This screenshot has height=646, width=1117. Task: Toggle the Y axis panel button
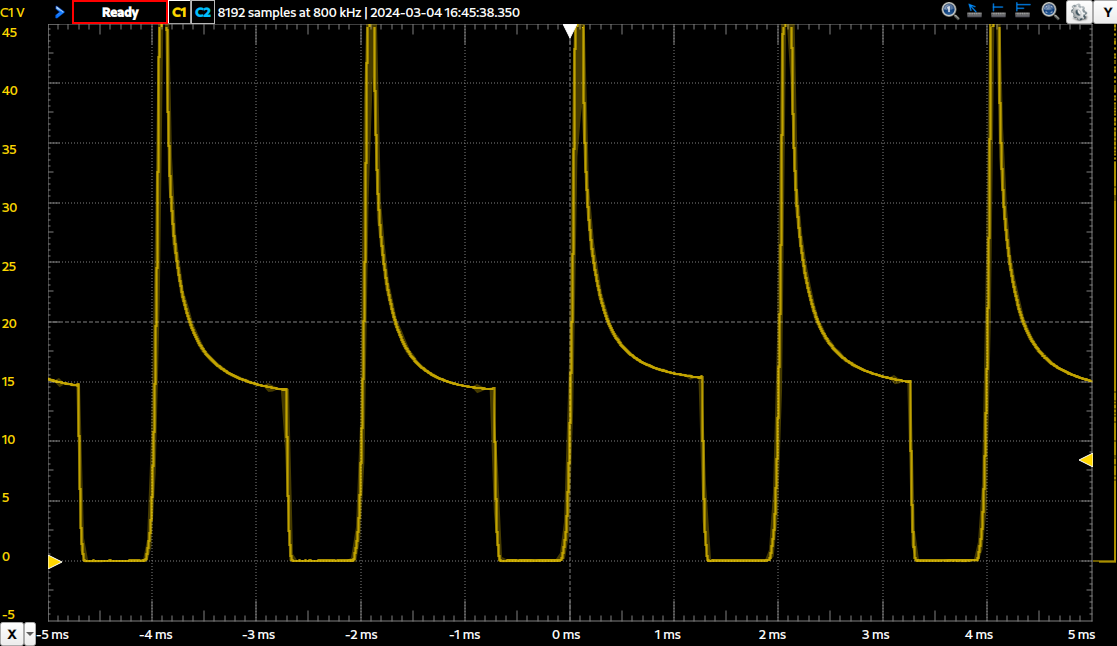1105,12
